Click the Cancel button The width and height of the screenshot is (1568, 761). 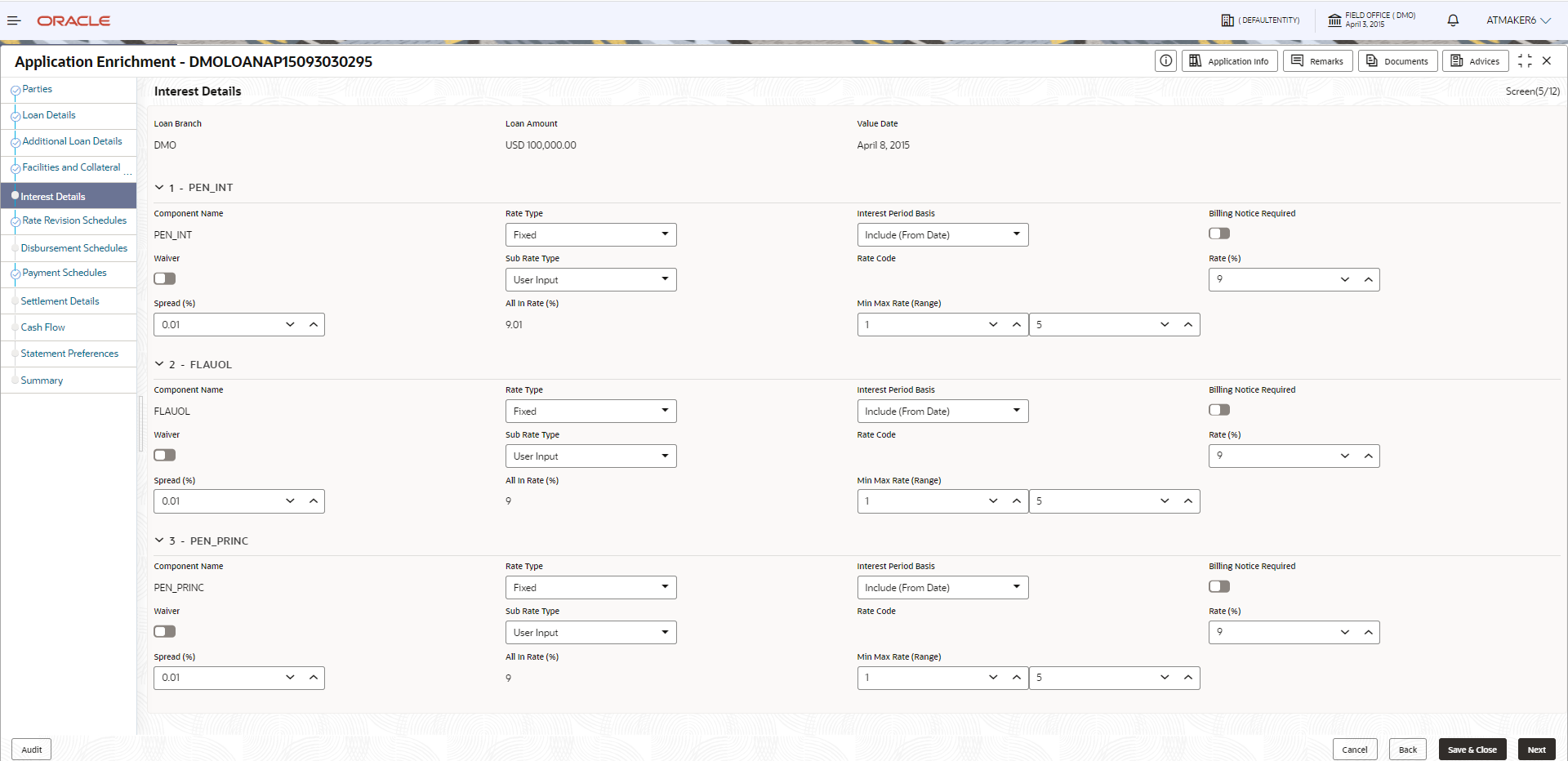pos(1355,750)
